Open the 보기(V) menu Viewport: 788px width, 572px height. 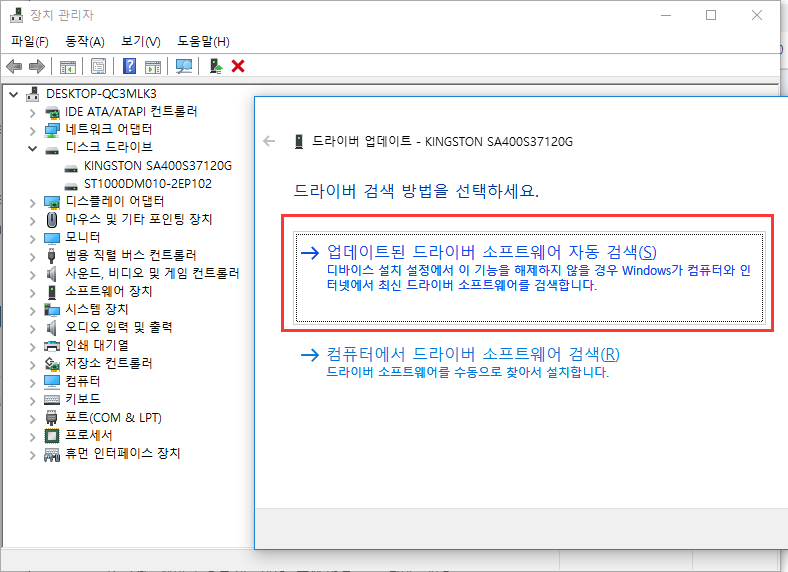coord(141,41)
